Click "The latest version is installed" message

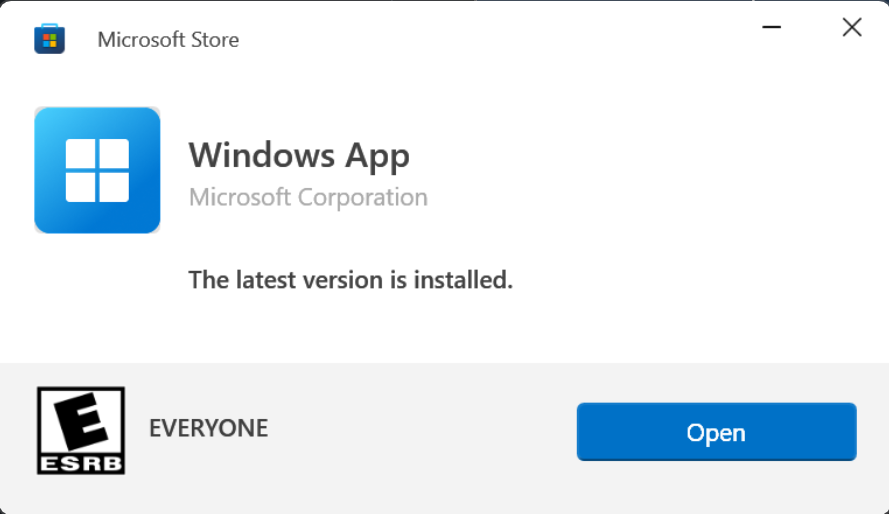click(350, 280)
